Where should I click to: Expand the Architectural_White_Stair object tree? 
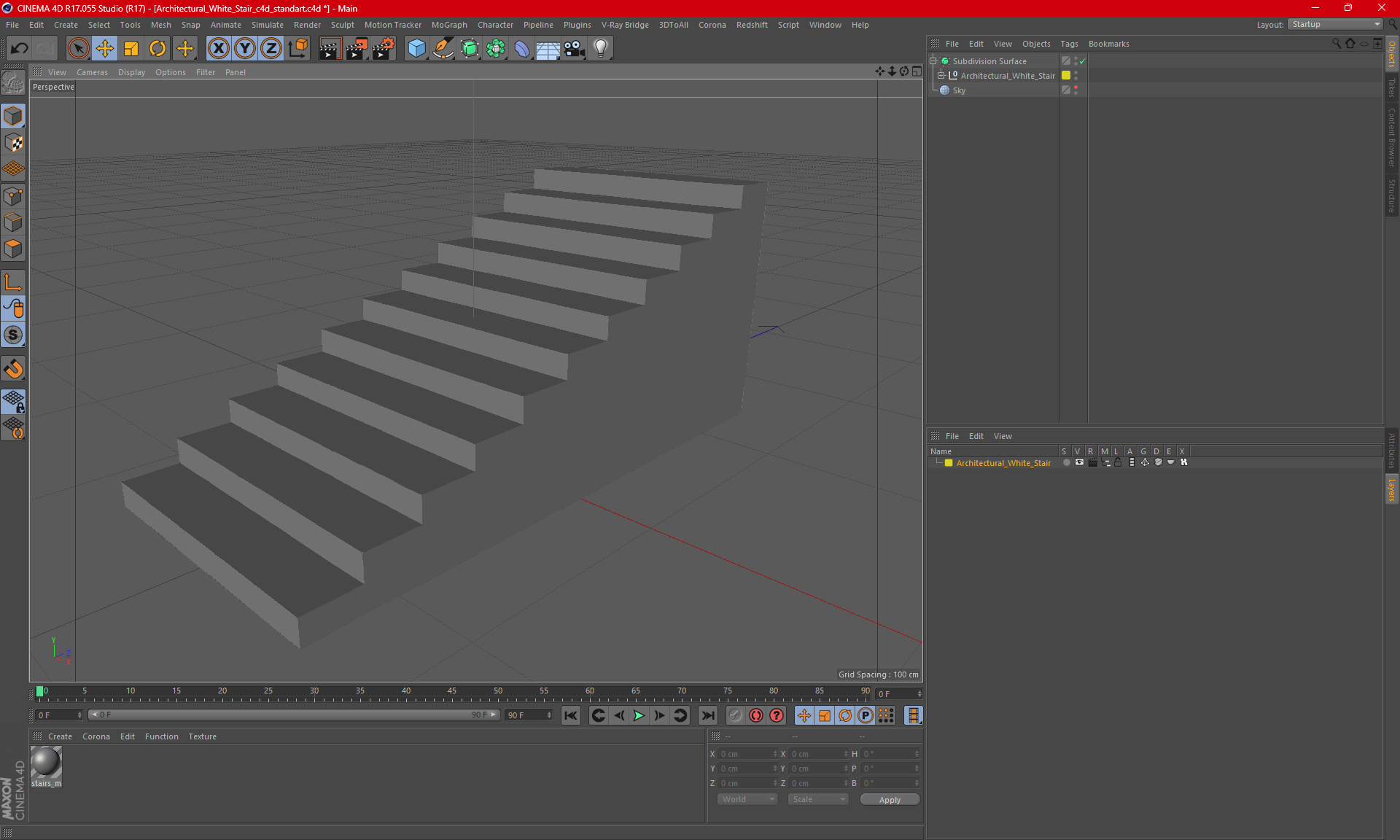click(941, 76)
